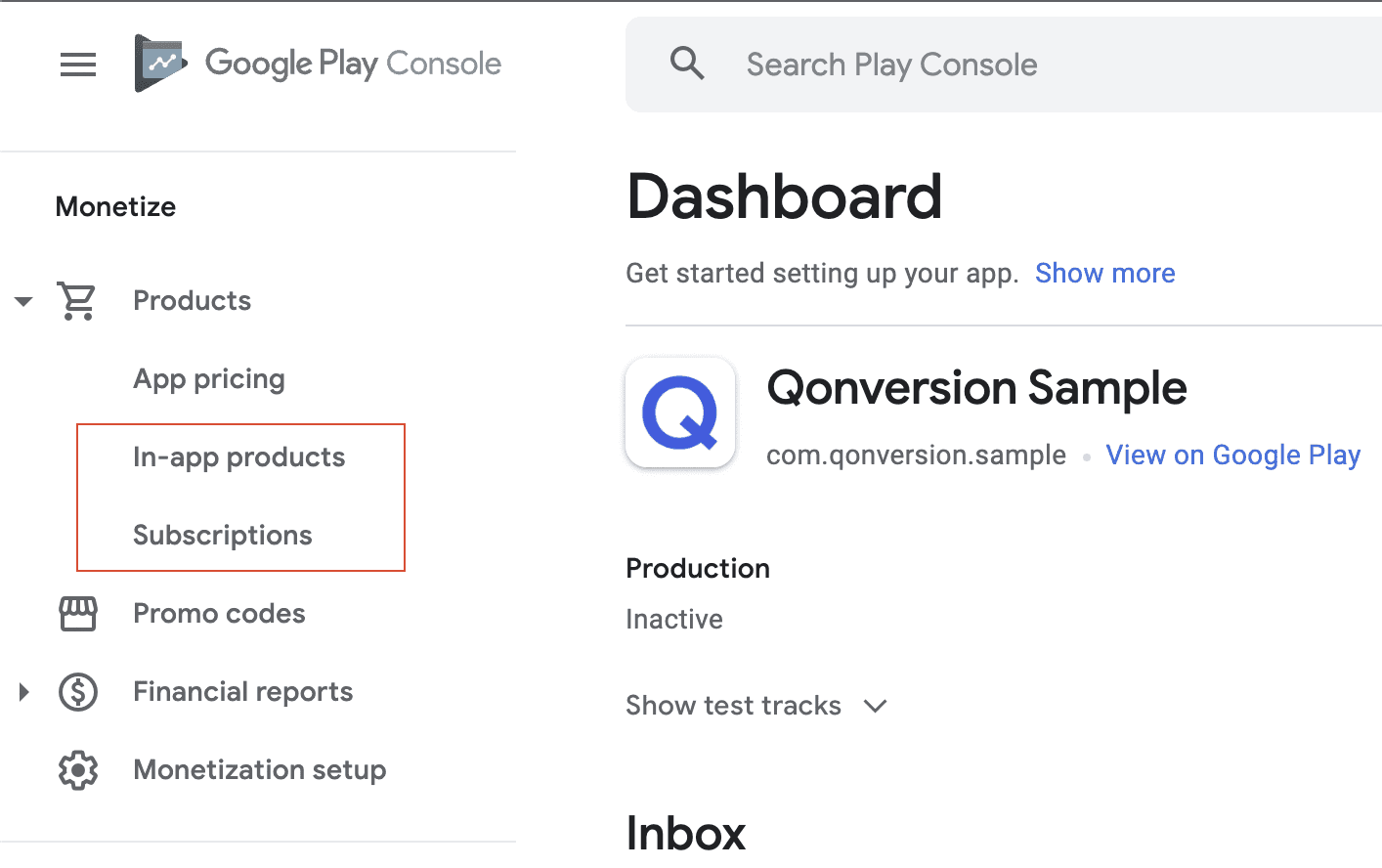1382x868 pixels.
Task: Open View on Google Play
Action: click(x=1232, y=455)
